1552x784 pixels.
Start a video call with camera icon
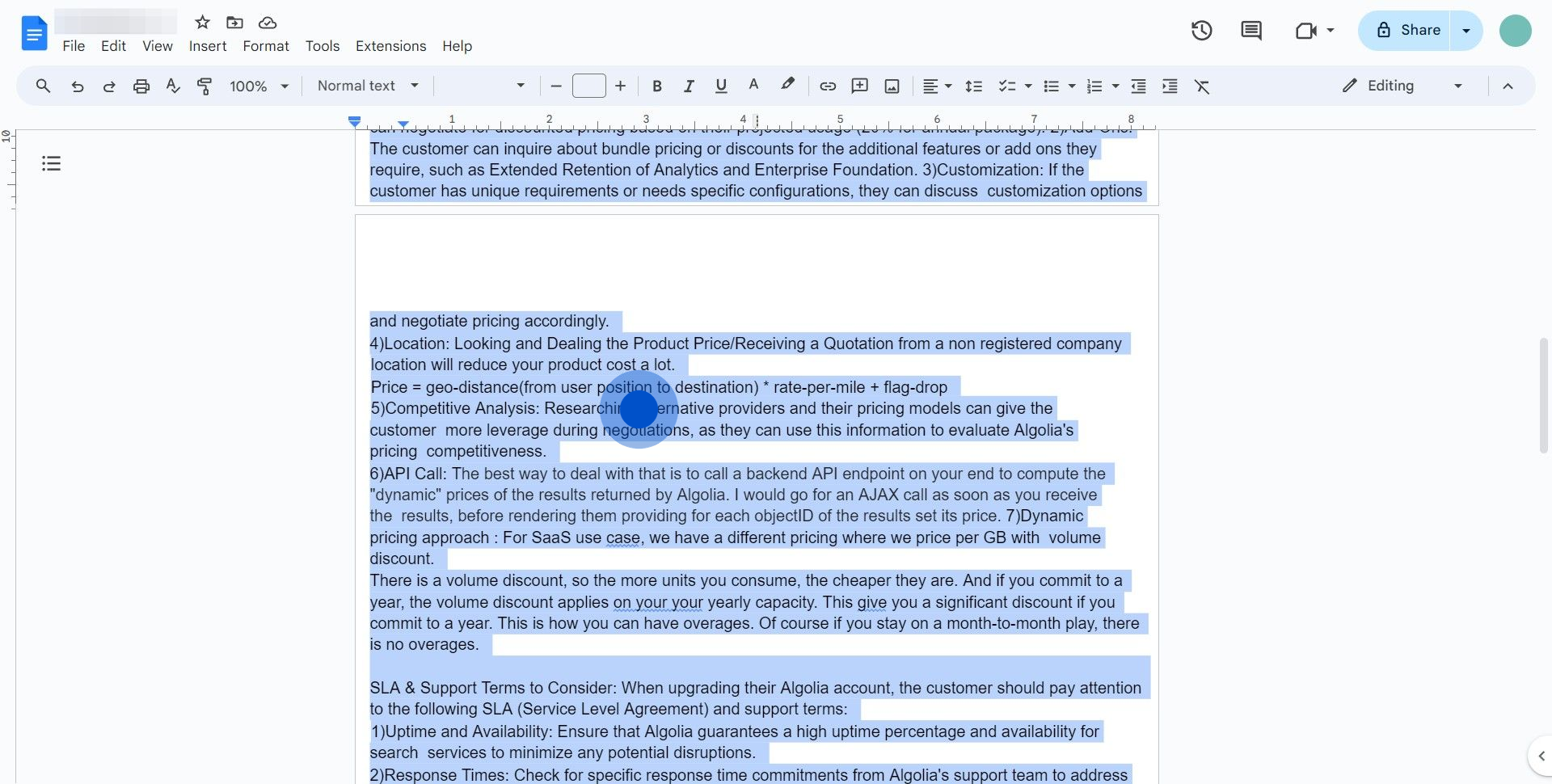tap(1305, 31)
